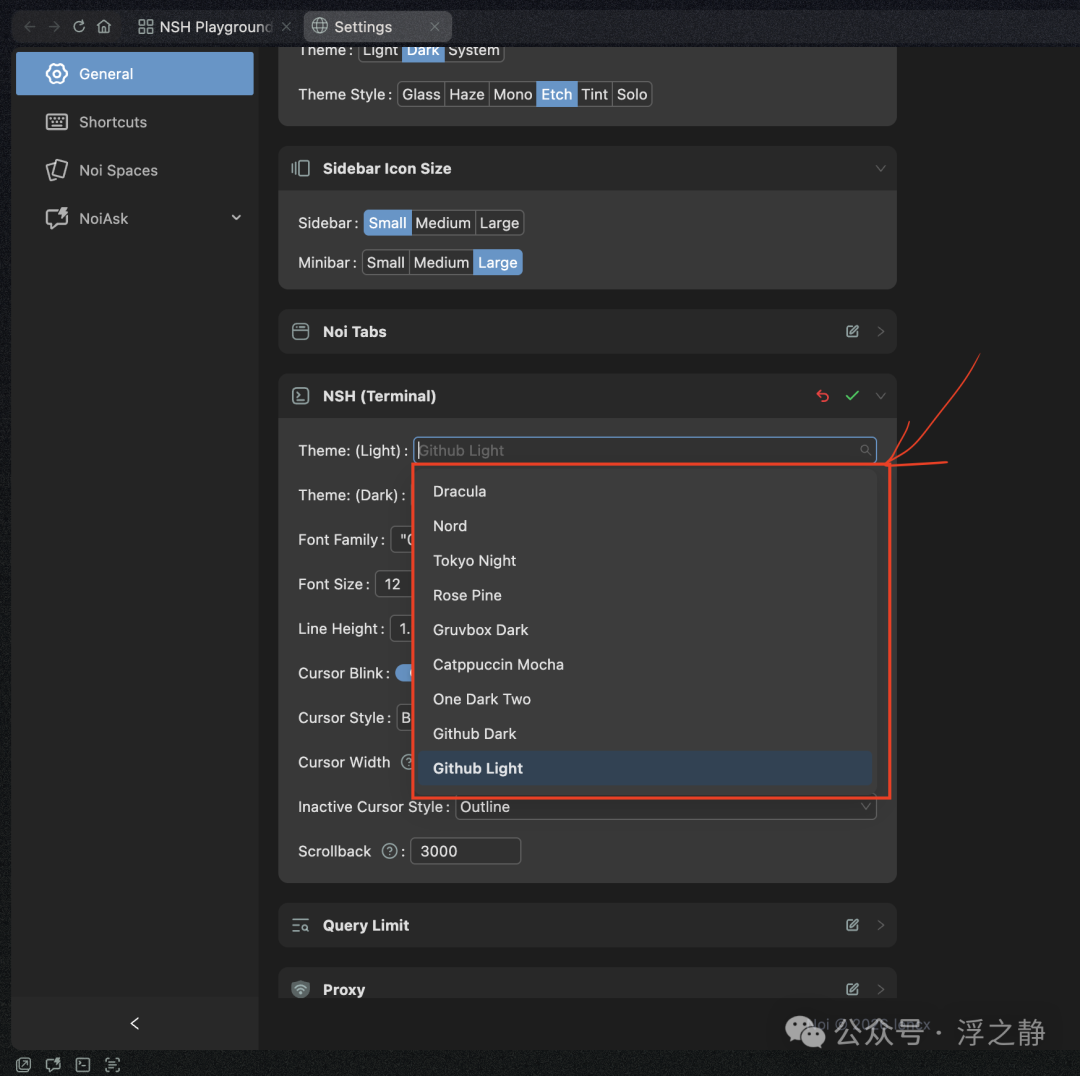Set Sidebar icon size to Medium
The image size is (1080, 1076).
point(443,223)
